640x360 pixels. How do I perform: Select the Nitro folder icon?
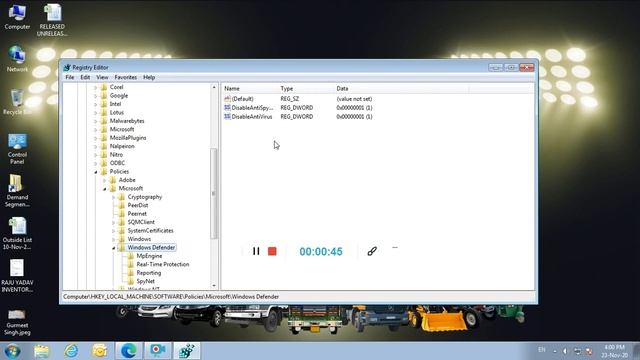pyautogui.click(x=104, y=155)
